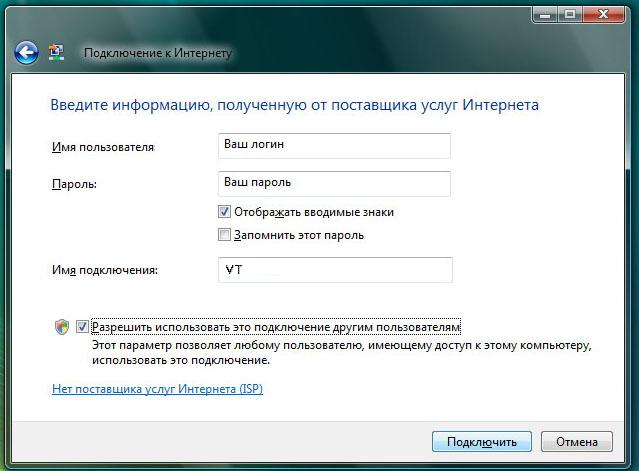The height and width of the screenshot is (471, 639).
Task: Click the 'Введите информацию' heading text
Action: pyautogui.click(x=294, y=104)
